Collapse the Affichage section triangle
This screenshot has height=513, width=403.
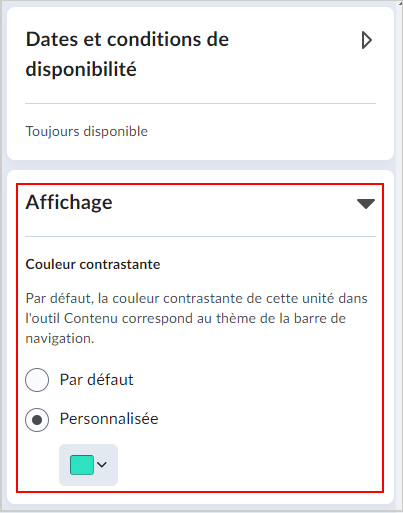366,203
